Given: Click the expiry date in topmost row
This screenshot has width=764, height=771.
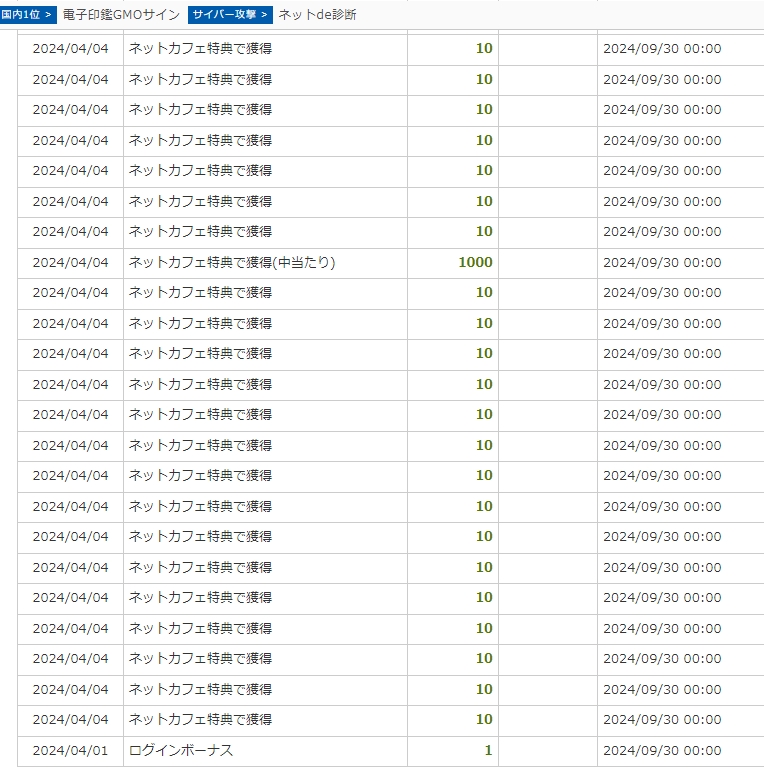Looking at the screenshot, I should point(662,49).
